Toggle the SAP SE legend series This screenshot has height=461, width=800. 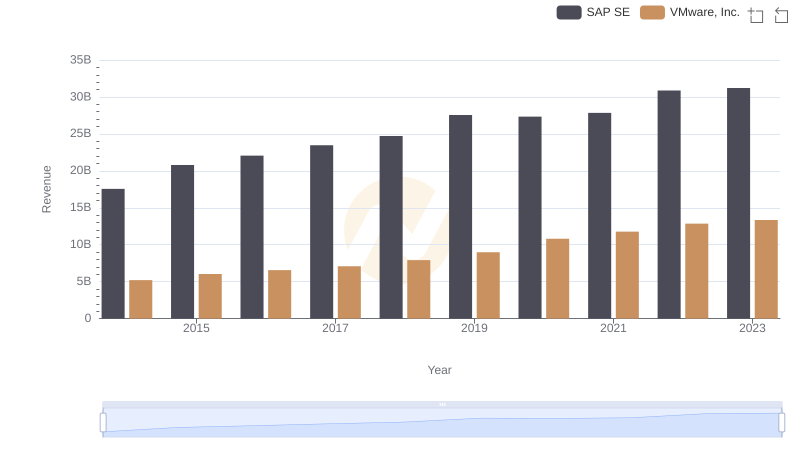[x=593, y=12]
